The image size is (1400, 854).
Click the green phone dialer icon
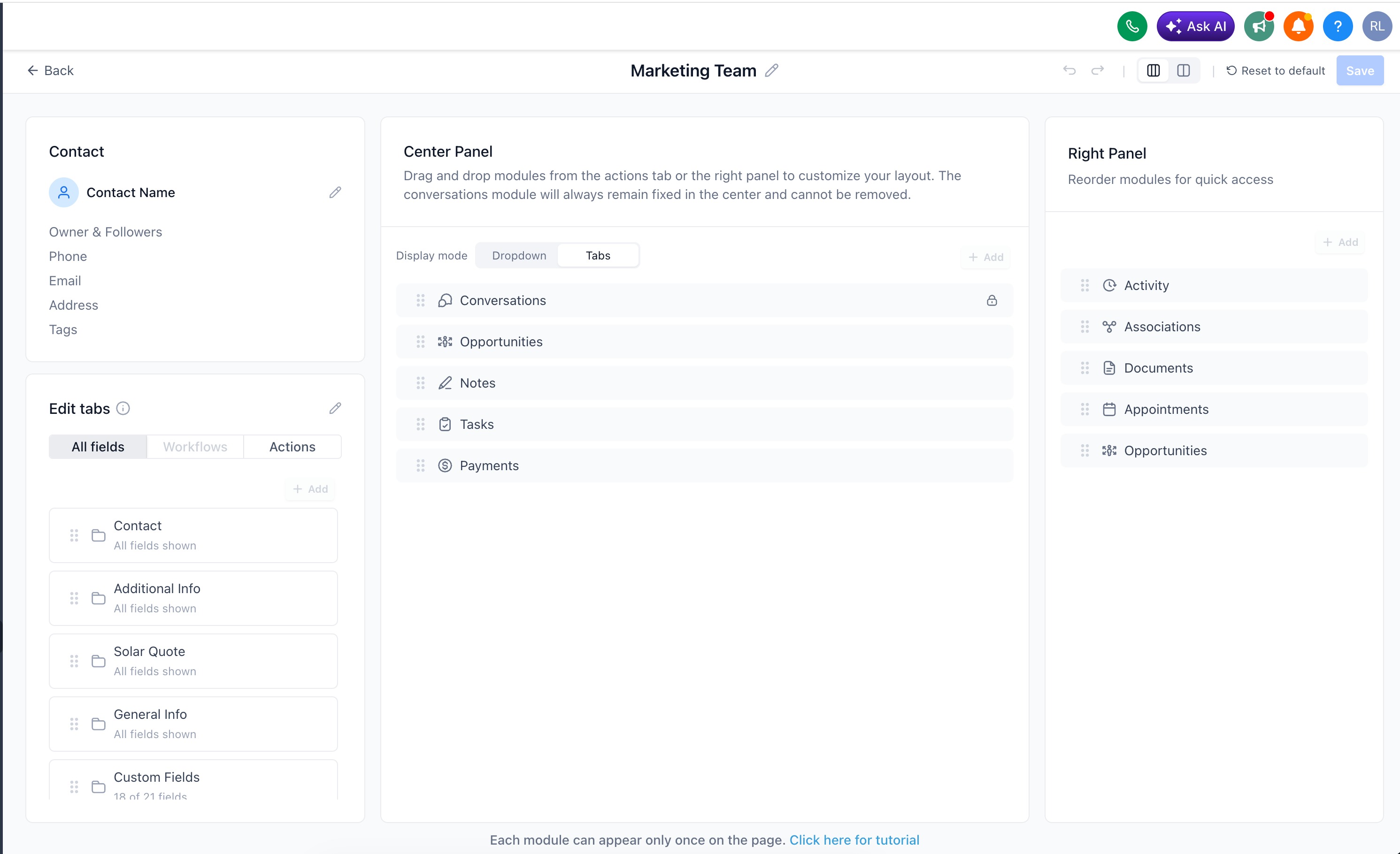coord(1131,26)
